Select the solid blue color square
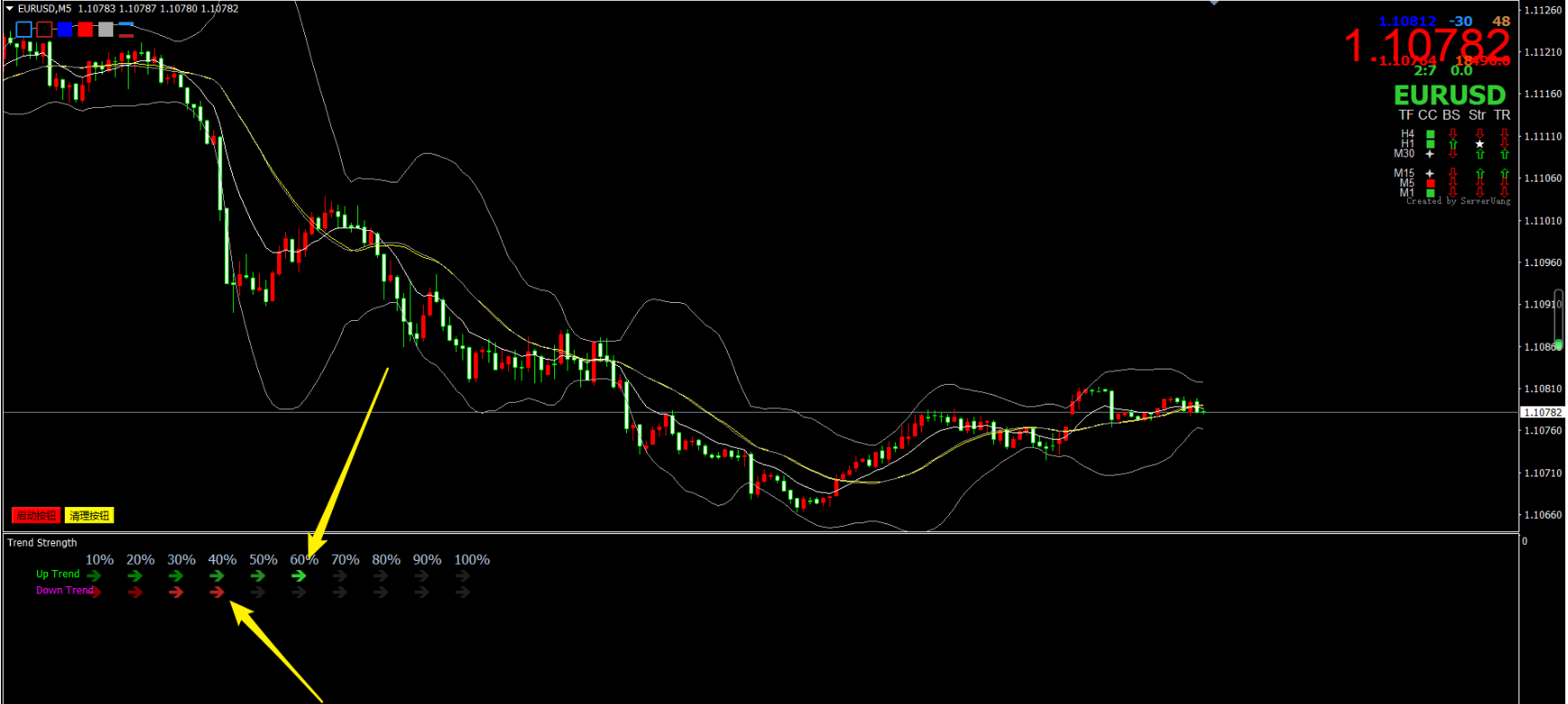This screenshot has width=1568, height=704. click(65, 30)
